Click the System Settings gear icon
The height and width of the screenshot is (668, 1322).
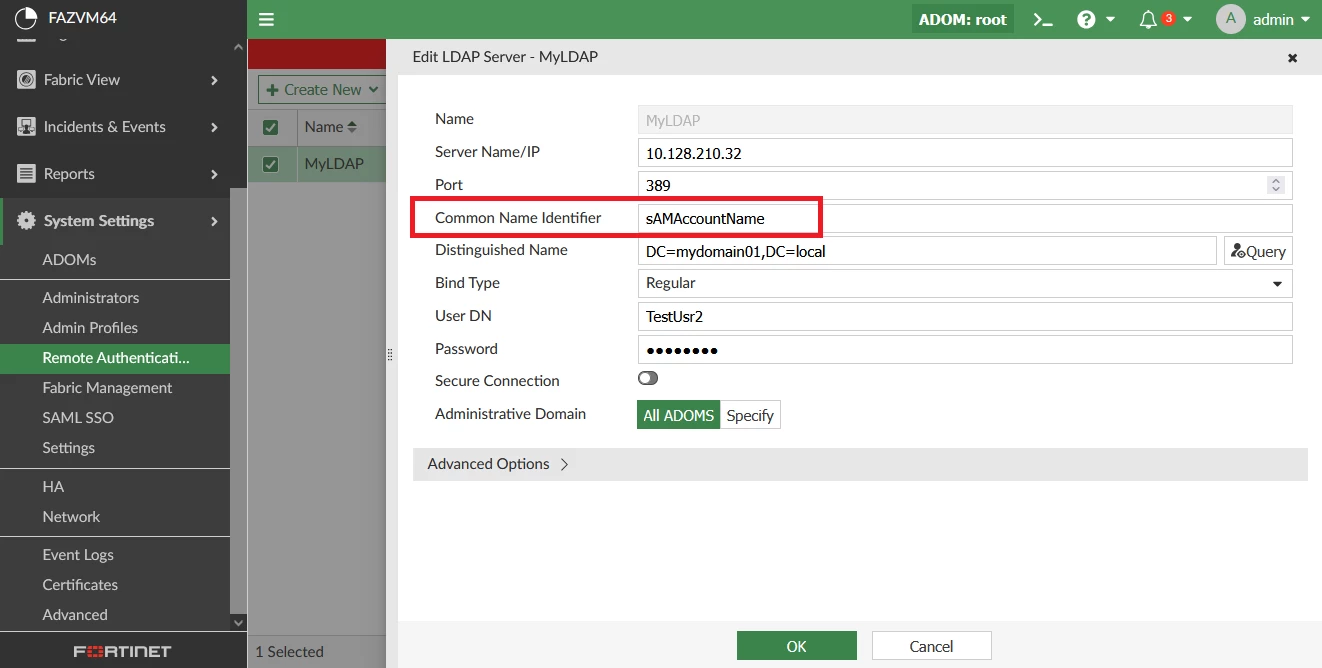26,221
